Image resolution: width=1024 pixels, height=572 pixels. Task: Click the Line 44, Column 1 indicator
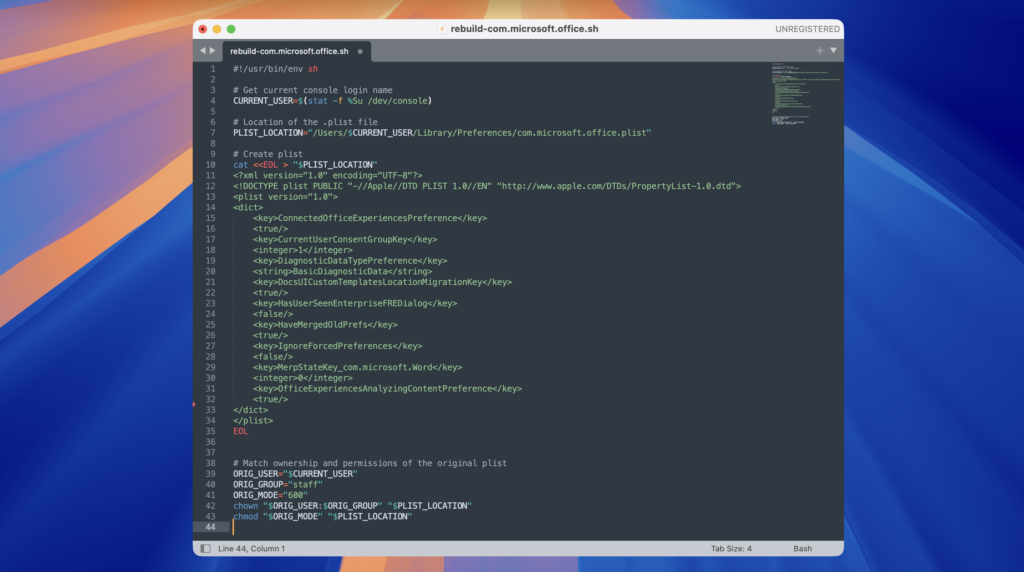tap(251, 548)
